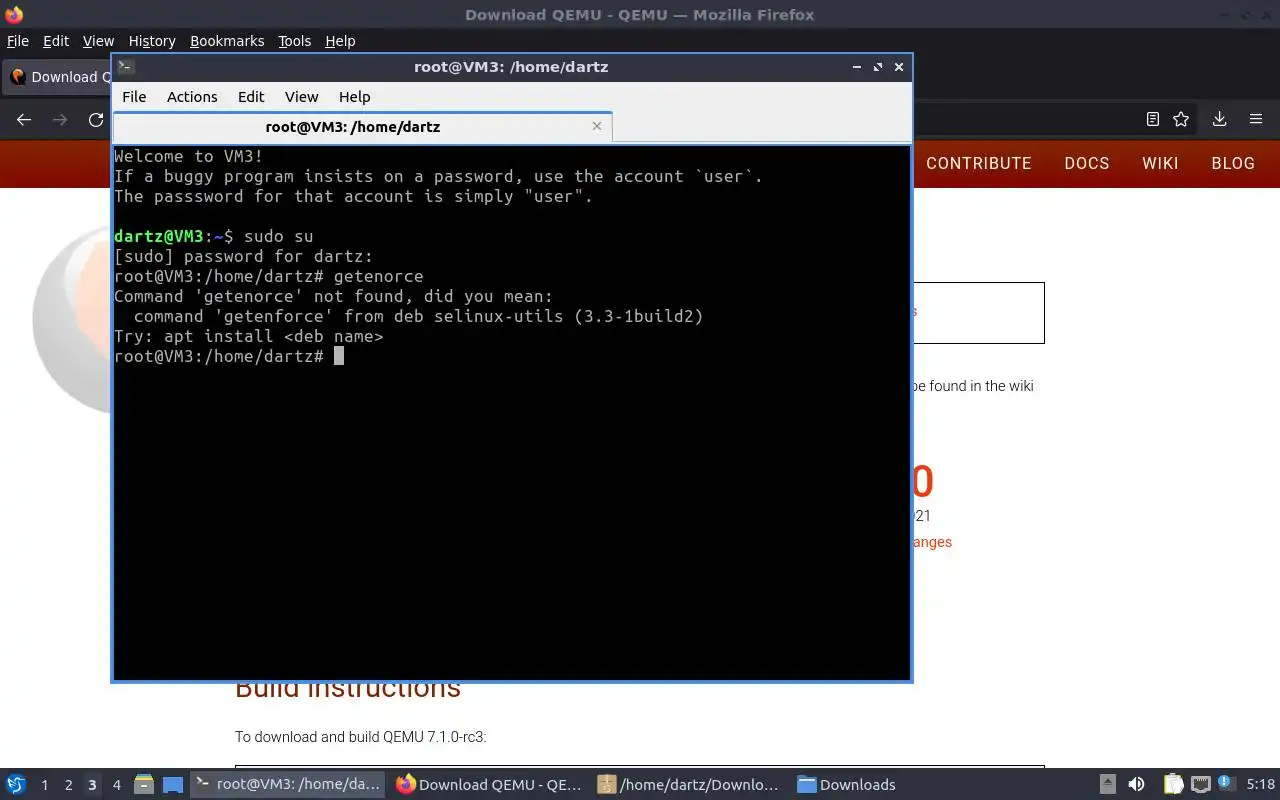
Task: Open BLOG link on QEMU site
Action: click(1233, 164)
